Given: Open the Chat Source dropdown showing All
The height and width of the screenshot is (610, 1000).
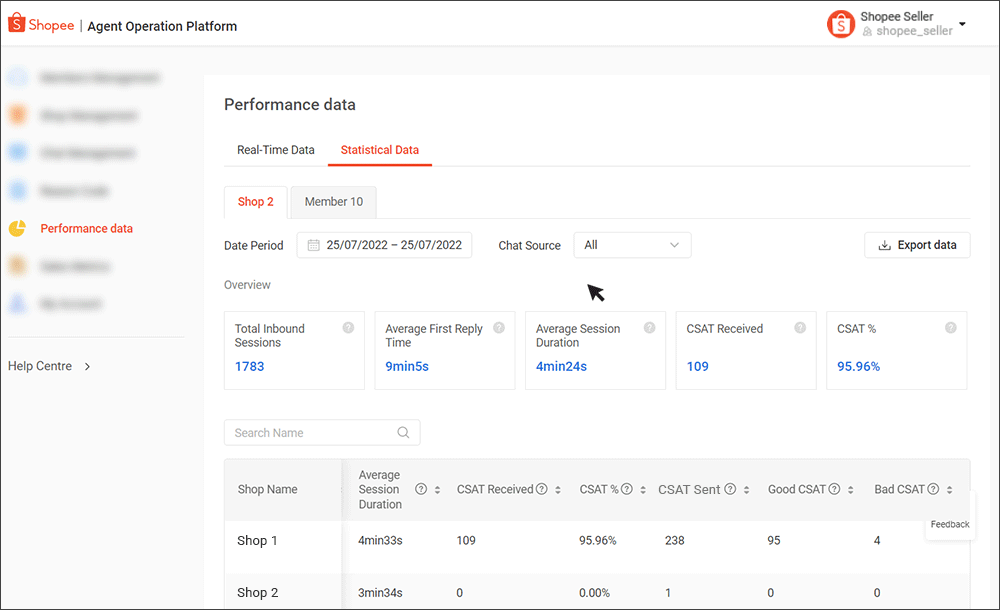Looking at the screenshot, I should (x=632, y=244).
